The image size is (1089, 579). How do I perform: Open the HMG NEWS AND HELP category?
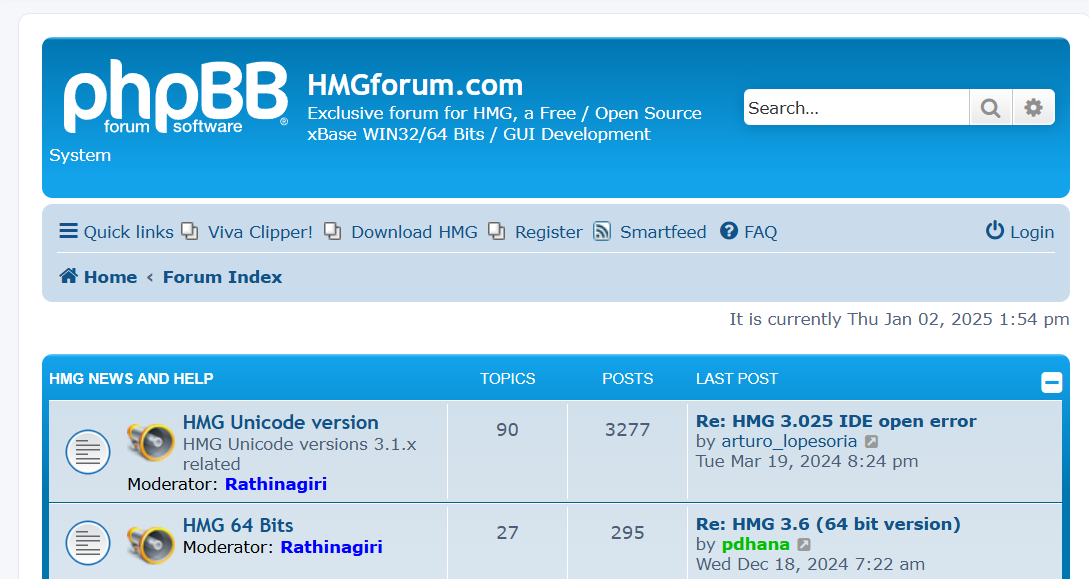pos(131,378)
